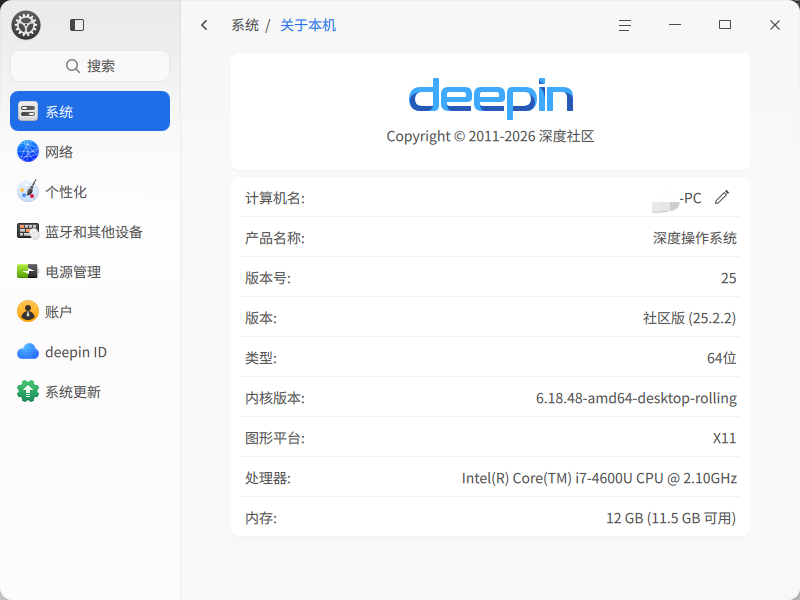Click 关于本机 breadcrumb
Screen dimensions: 800x600
[308, 25]
